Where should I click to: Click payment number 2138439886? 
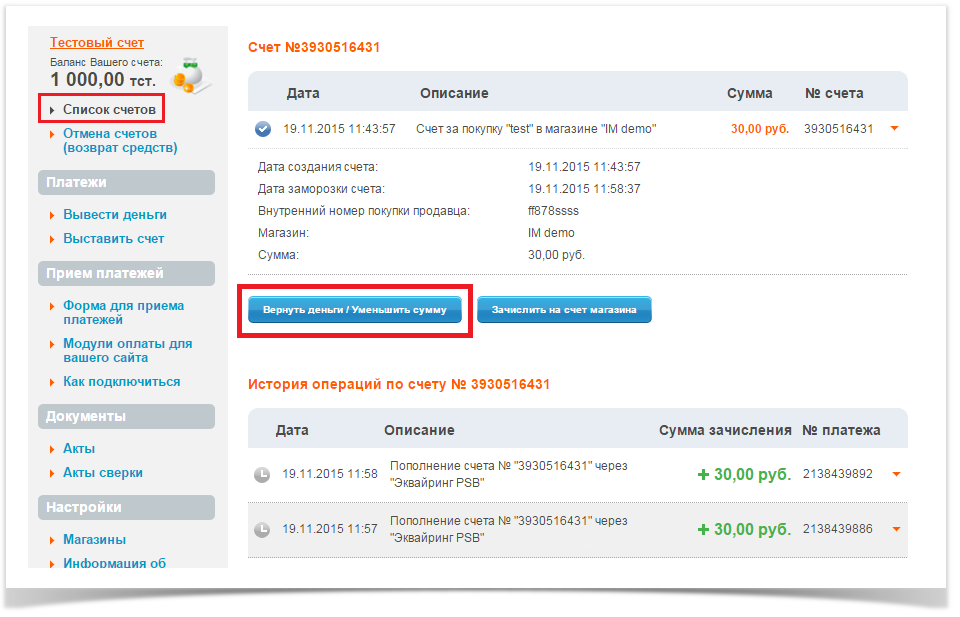[838, 529]
